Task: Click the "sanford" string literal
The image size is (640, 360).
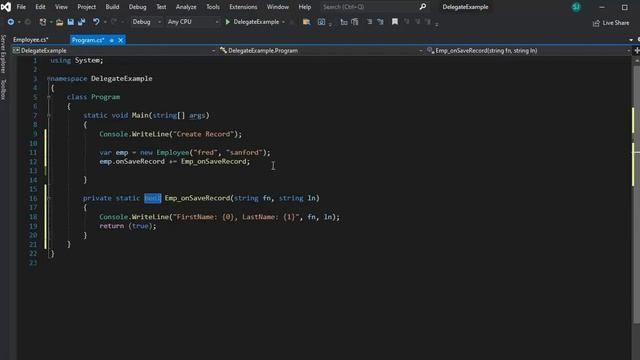Action: 244,152
